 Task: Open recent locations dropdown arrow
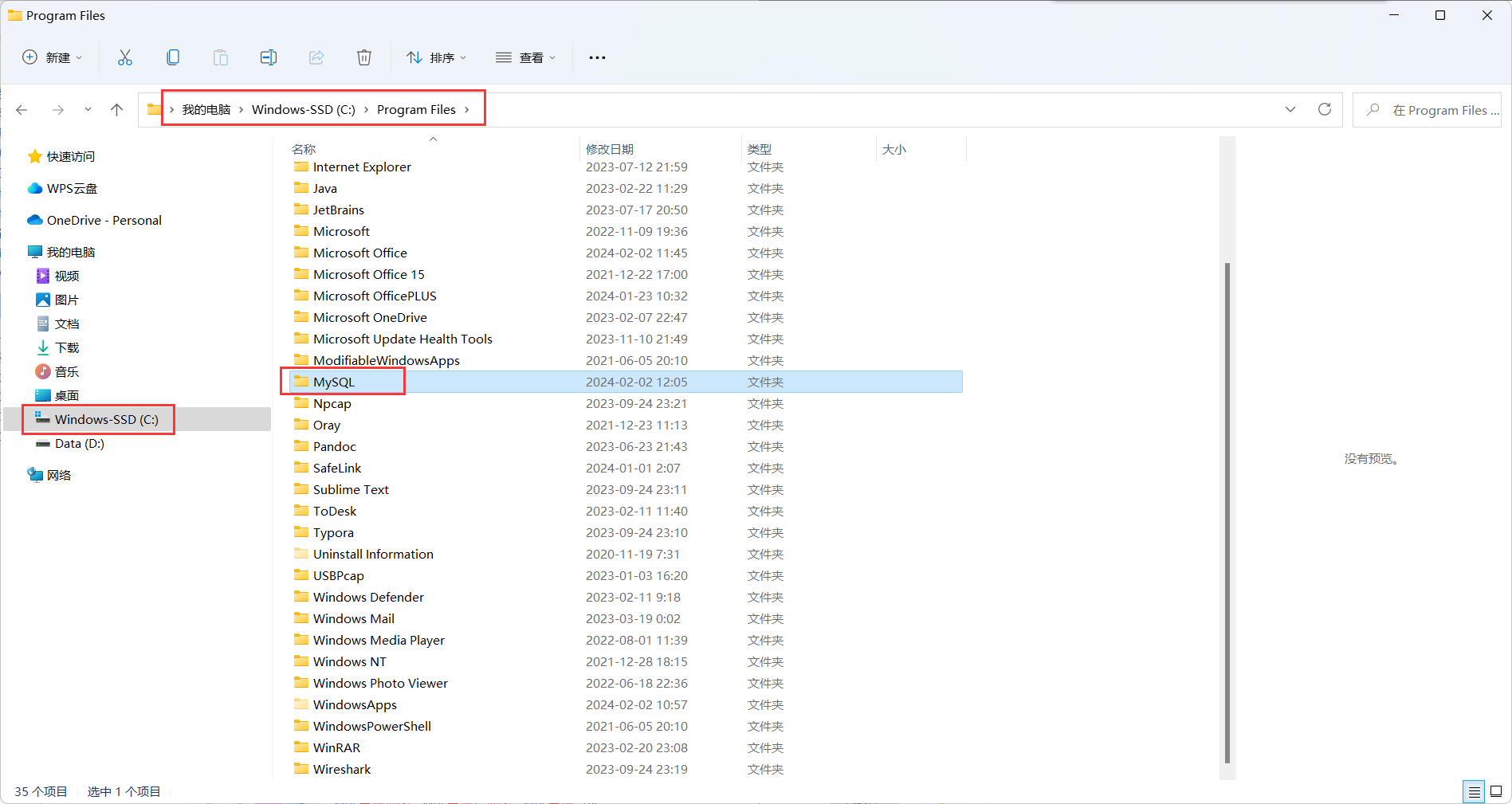[88, 110]
